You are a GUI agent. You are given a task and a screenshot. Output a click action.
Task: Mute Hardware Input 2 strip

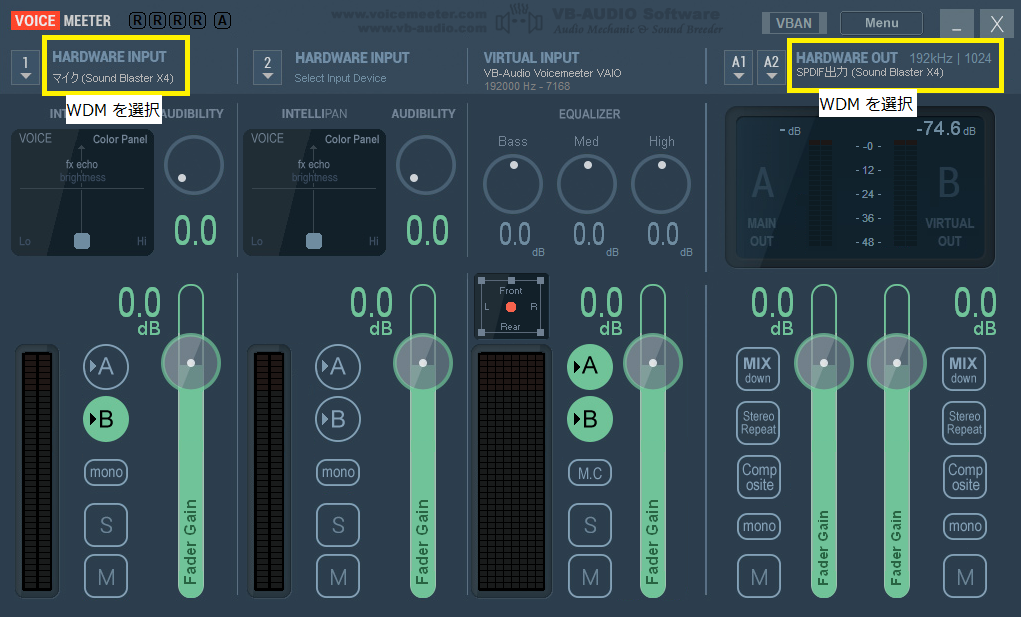[337, 576]
